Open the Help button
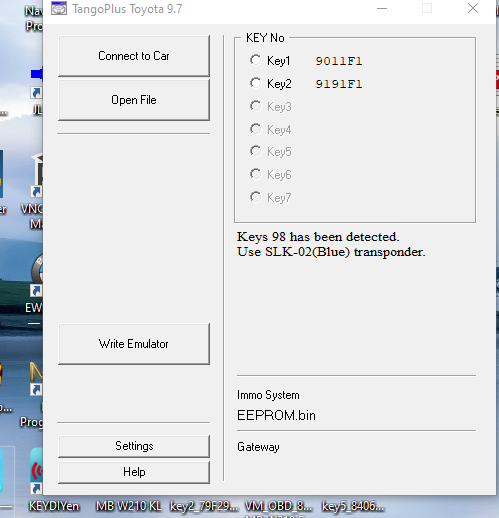The width and height of the screenshot is (499, 518). click(134, 472)
